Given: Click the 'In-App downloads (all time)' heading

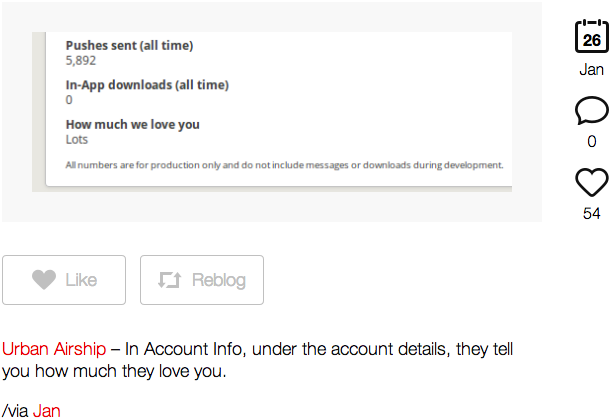Looking at the screenshot, I should (147, 85).
